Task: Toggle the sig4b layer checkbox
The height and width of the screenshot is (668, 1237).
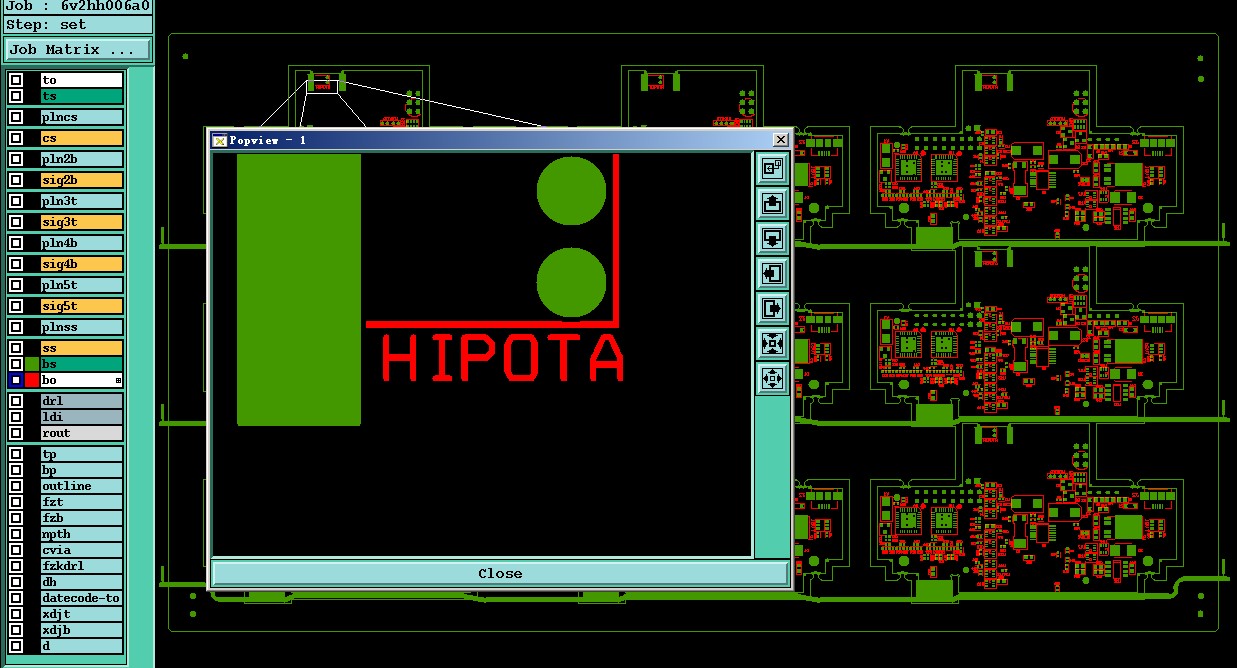Action: pos(16,264)
